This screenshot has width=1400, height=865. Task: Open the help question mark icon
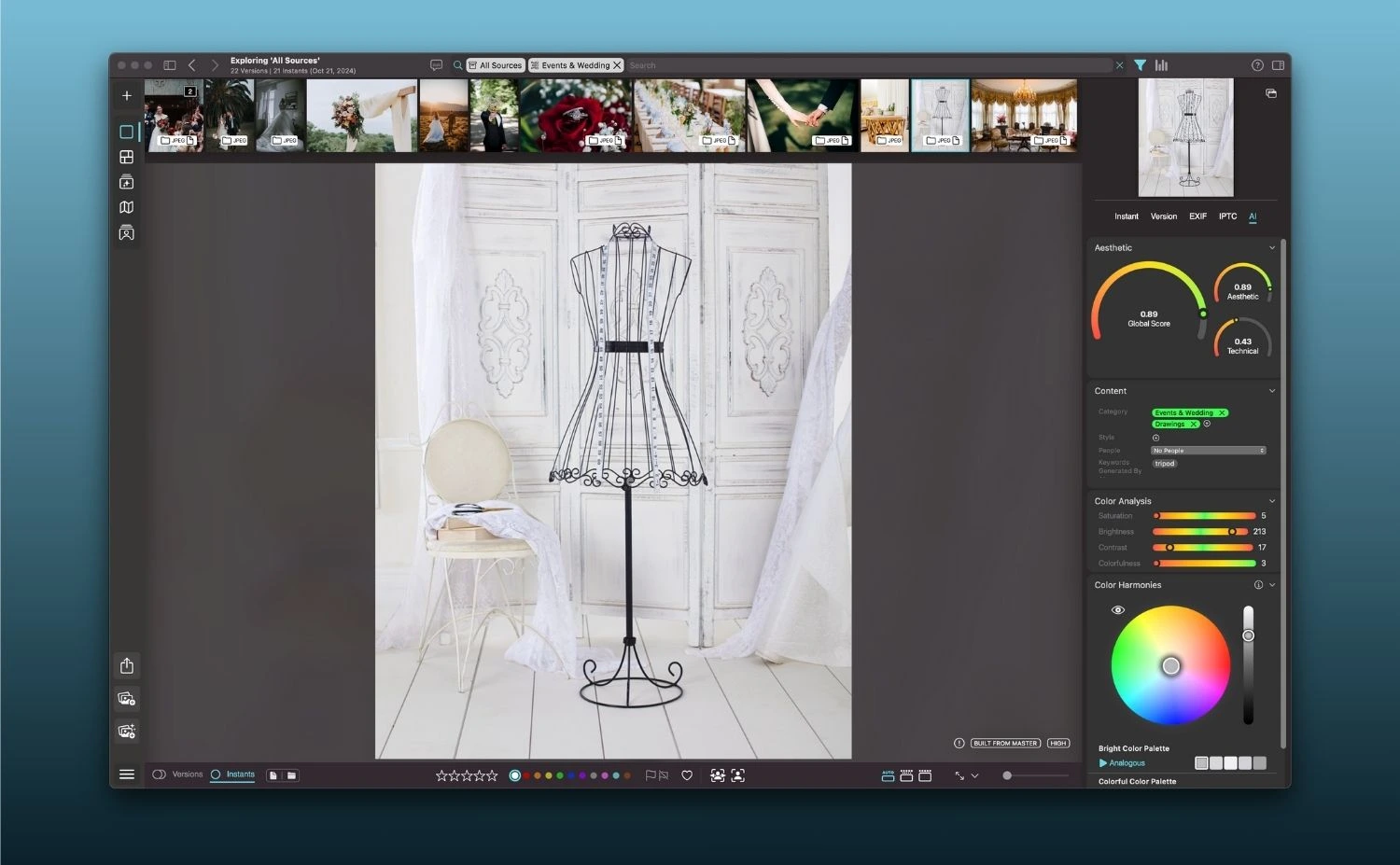(x=1257, y=65)
